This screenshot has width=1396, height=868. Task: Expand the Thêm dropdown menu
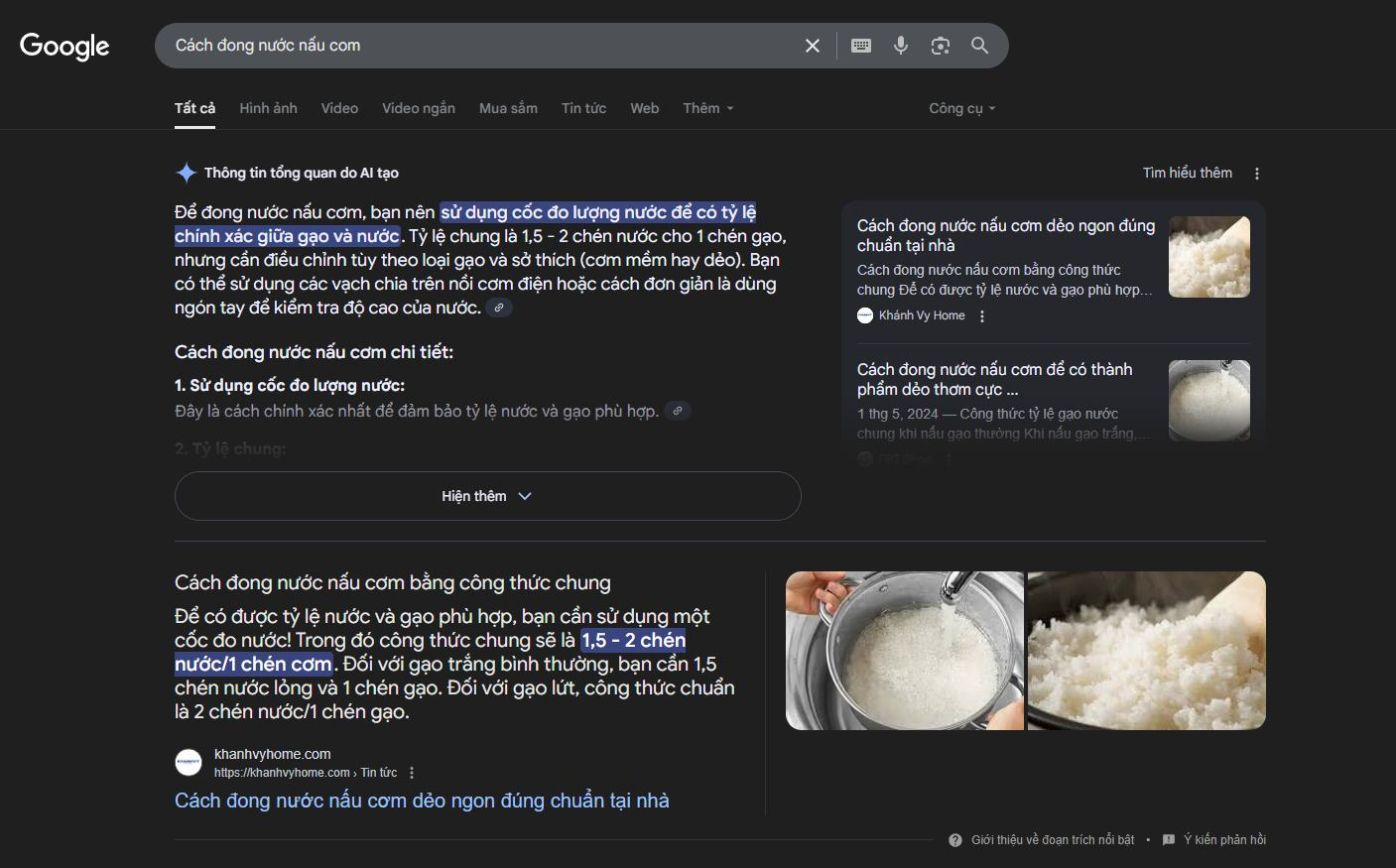click(708, 108)
